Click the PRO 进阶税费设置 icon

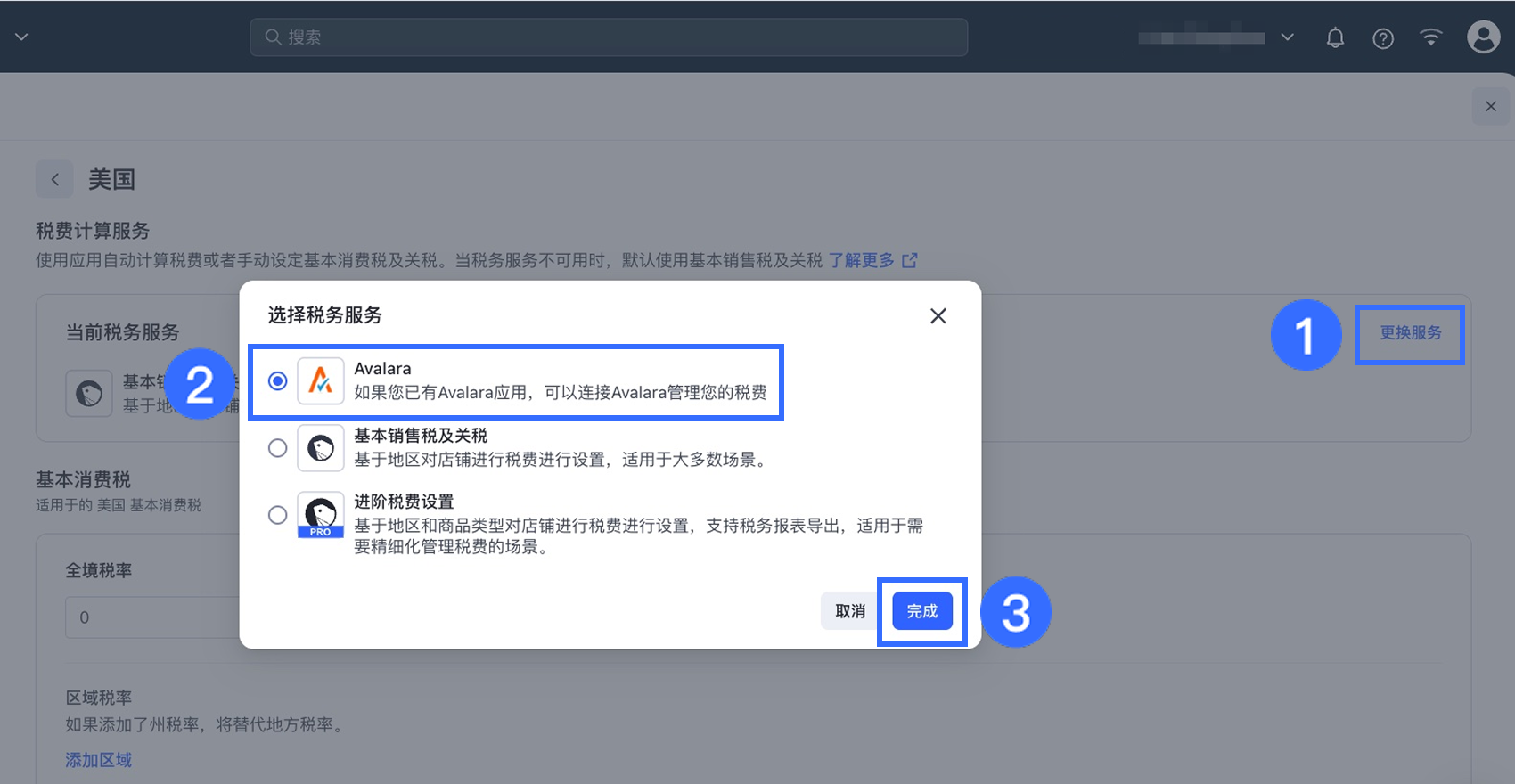click(x=321, y=515)
